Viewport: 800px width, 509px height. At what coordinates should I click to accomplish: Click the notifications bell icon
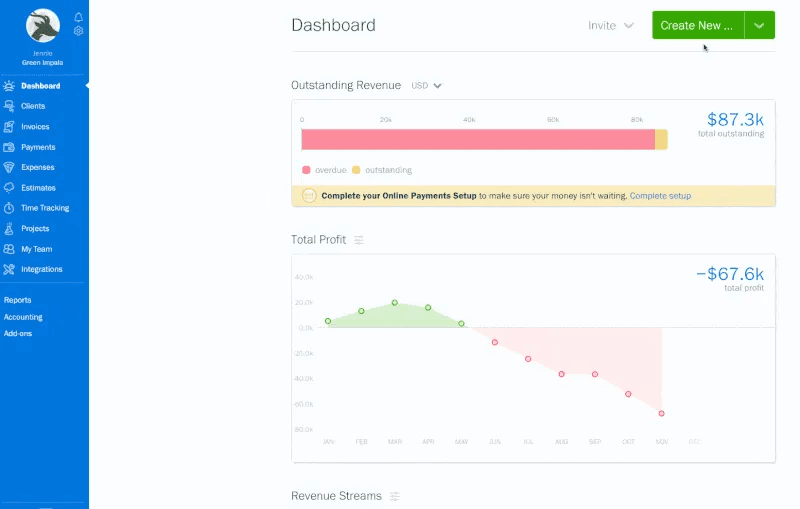point(79,18)
